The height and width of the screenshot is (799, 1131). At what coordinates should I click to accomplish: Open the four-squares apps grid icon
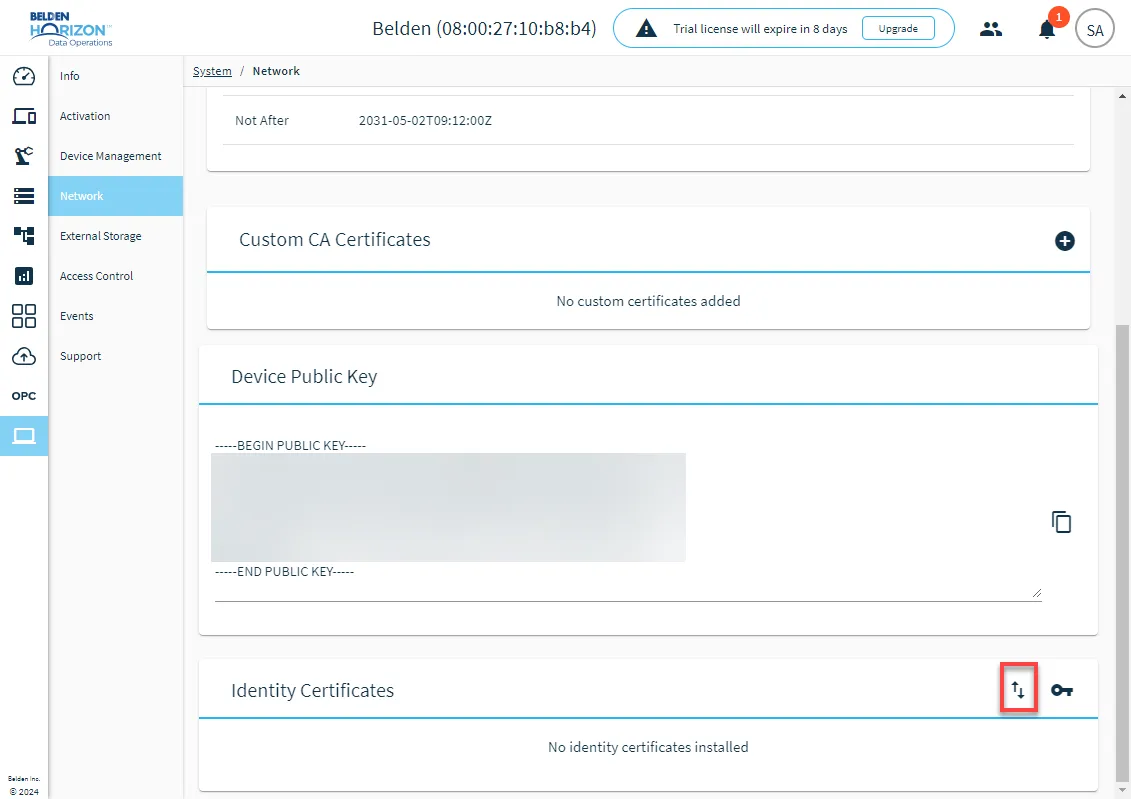tap(24, 316)
